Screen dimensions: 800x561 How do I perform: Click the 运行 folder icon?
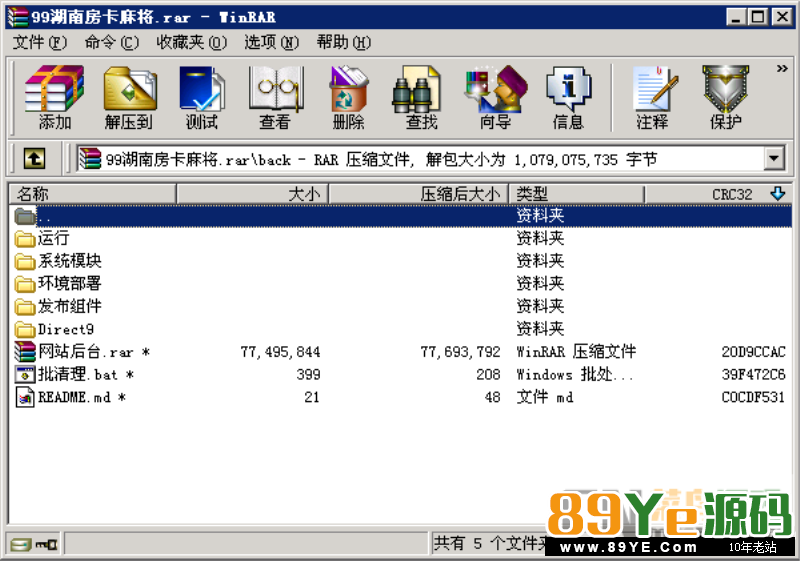click(25, 238)
